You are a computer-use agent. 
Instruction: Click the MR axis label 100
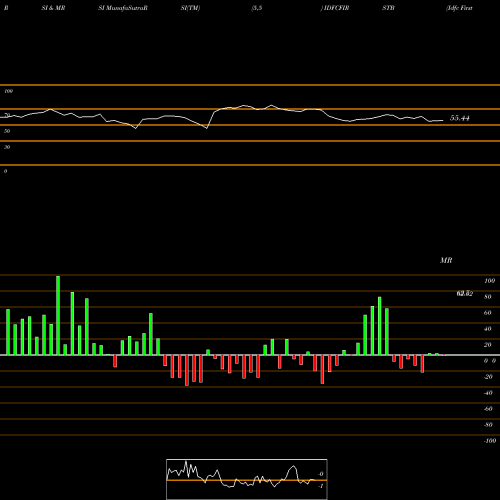tap(490, 281)
